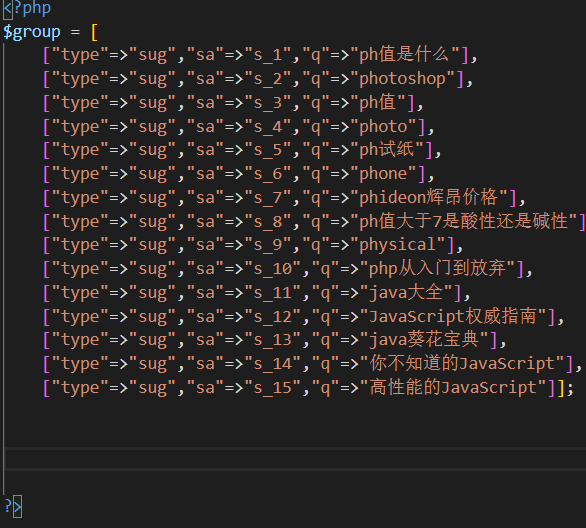Screen dimensions: 586x528
Task: Select the $group variable name
Action: tap(32, 32)
